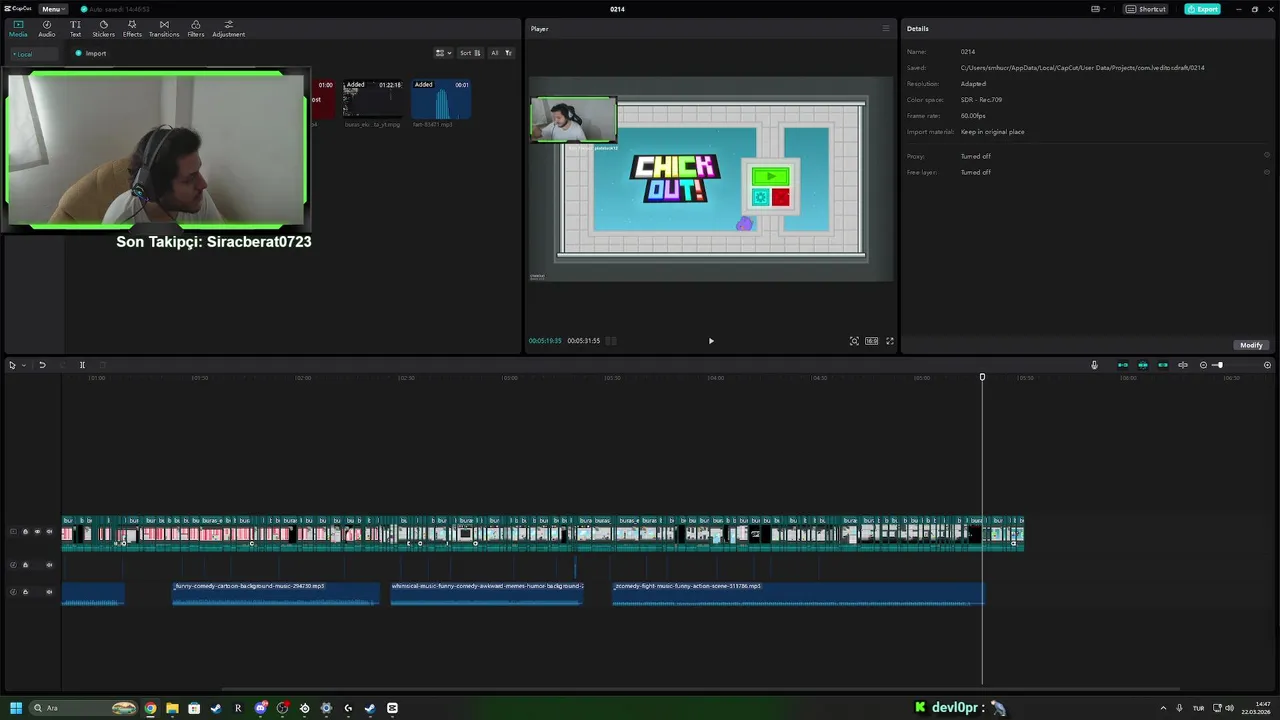Toggle preview axis on timeline
The image size is (1280, 720).
tap(1183, 365)
